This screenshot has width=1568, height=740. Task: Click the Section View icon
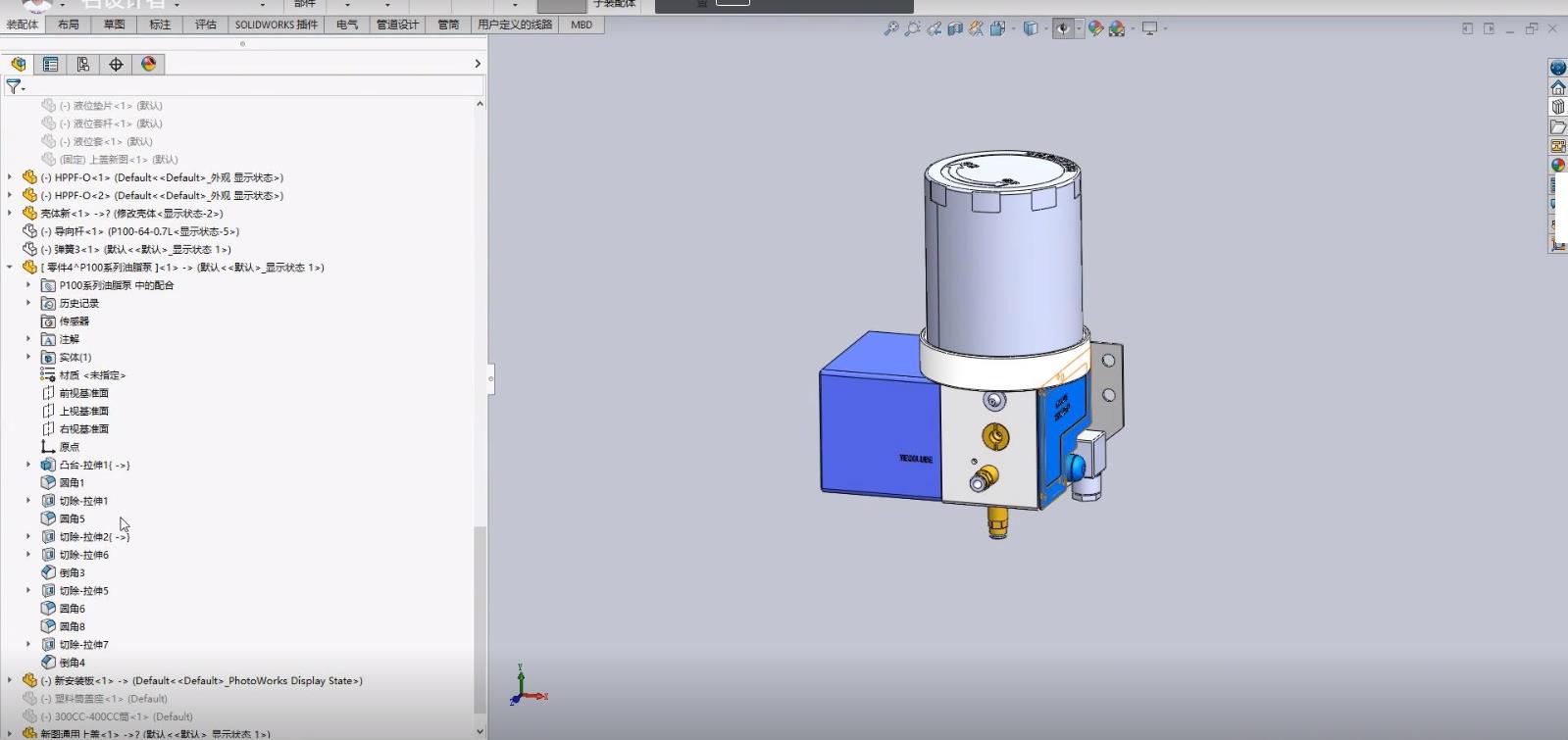[x=954, y=28]
